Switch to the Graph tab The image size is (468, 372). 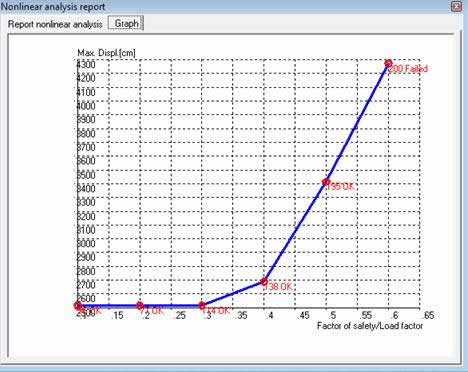tap(126, 23)
